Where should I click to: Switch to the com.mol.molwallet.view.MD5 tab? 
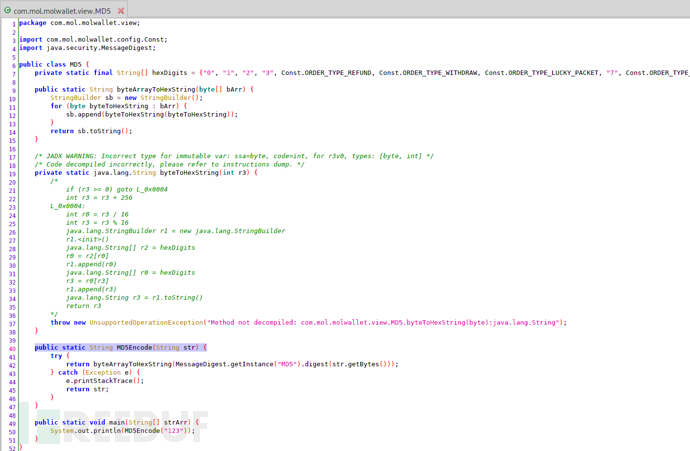(x=62, y=11)
